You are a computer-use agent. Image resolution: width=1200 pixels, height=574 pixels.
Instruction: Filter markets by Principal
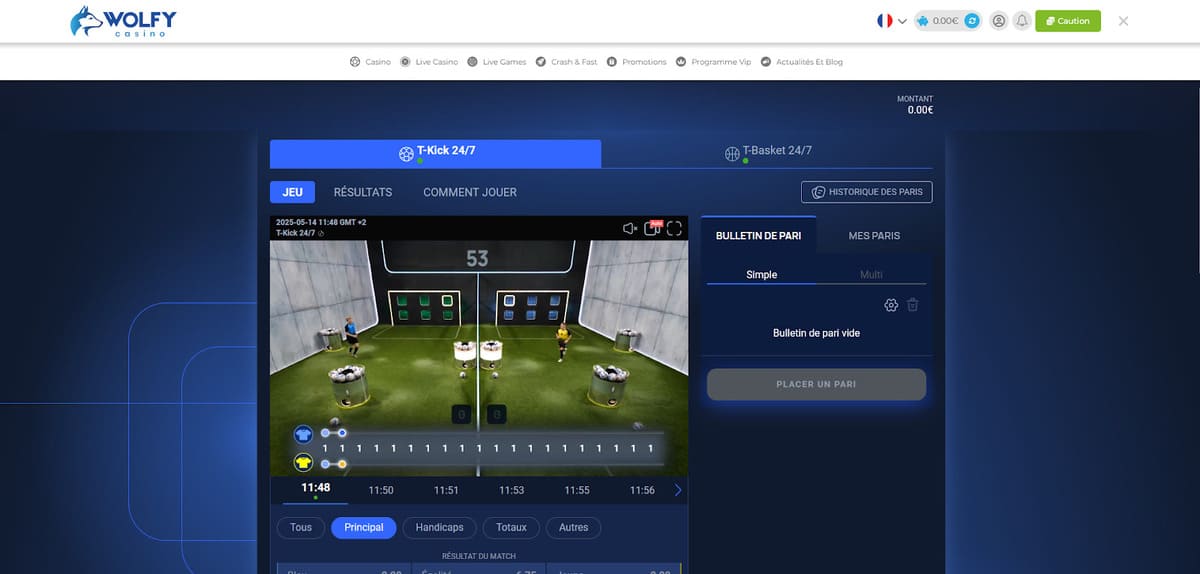364,527
